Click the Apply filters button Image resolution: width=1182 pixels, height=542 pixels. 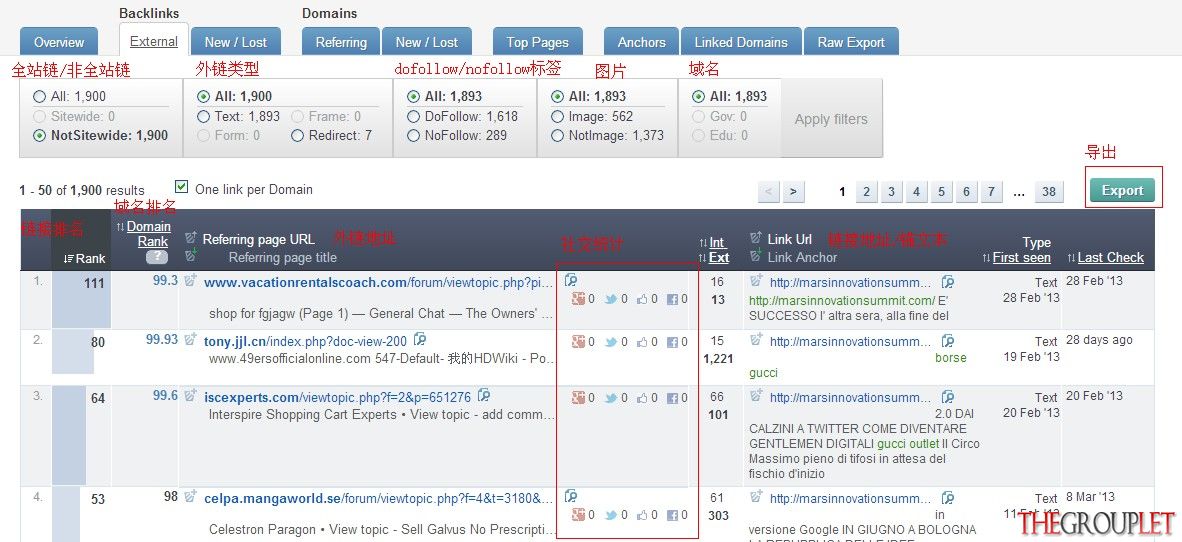831,119
